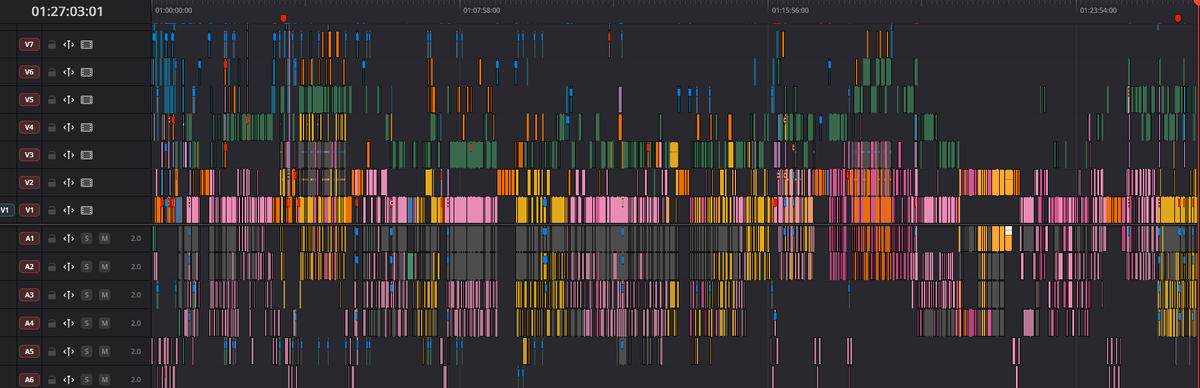The height and width of the screenshot is (388, 1200).
Task: Select the V7 track destination button
Action: [x=29, y=45]
